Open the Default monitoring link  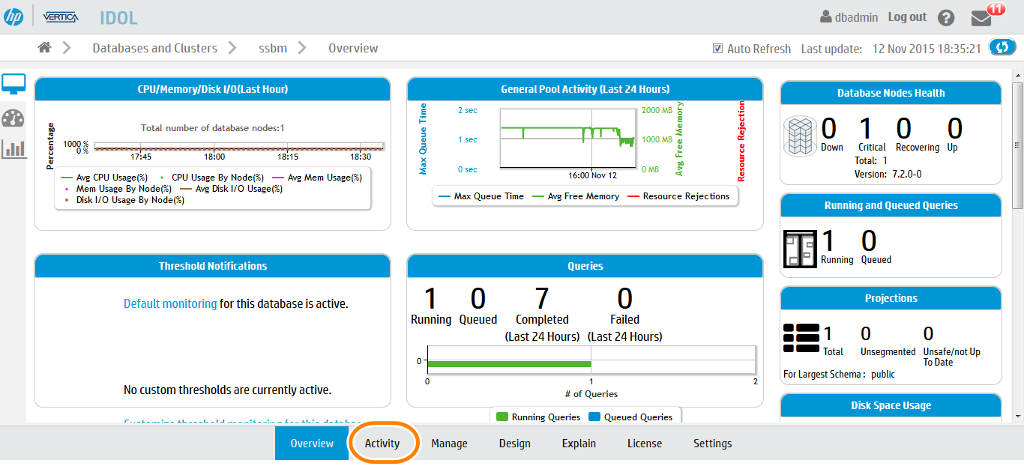169,304
